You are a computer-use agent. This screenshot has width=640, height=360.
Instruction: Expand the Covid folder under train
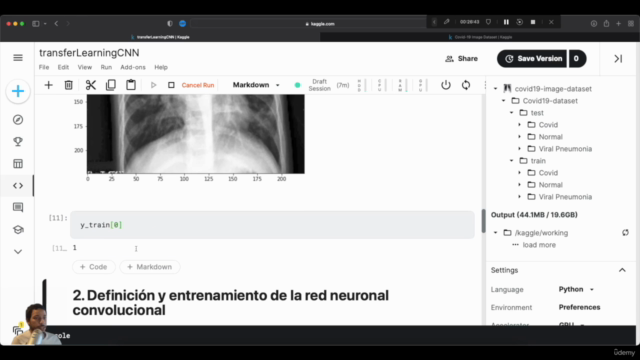[x=520, y=173]
